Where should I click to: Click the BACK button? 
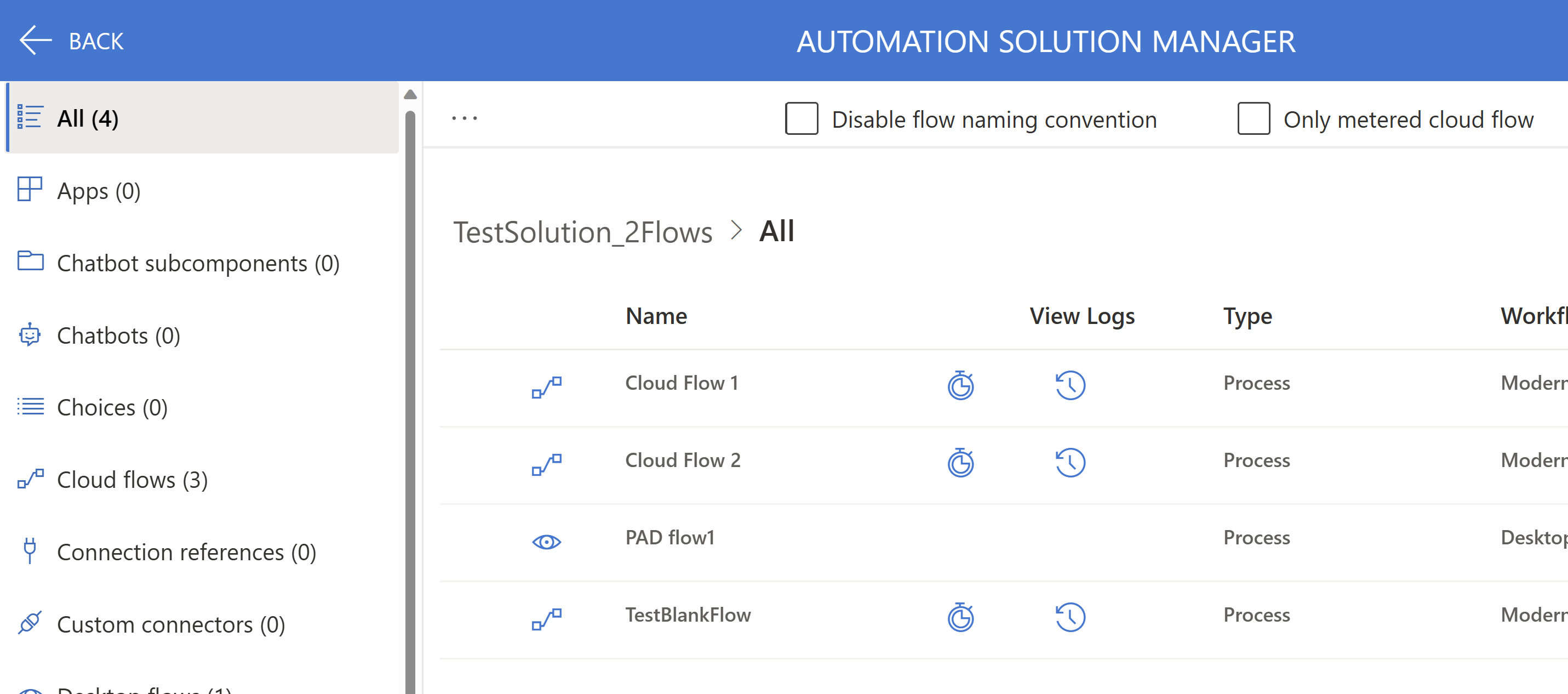tap(73, 41)
